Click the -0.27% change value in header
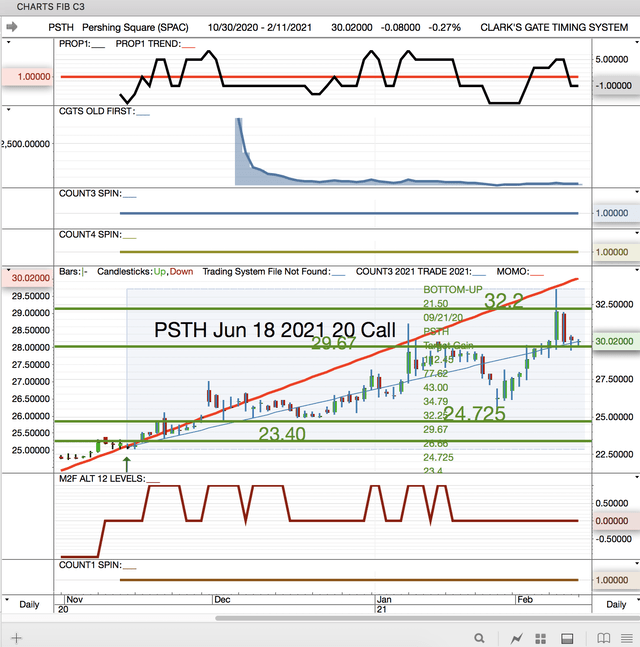The width and height of the screenshot is (640, 647). tap(444, 27)
